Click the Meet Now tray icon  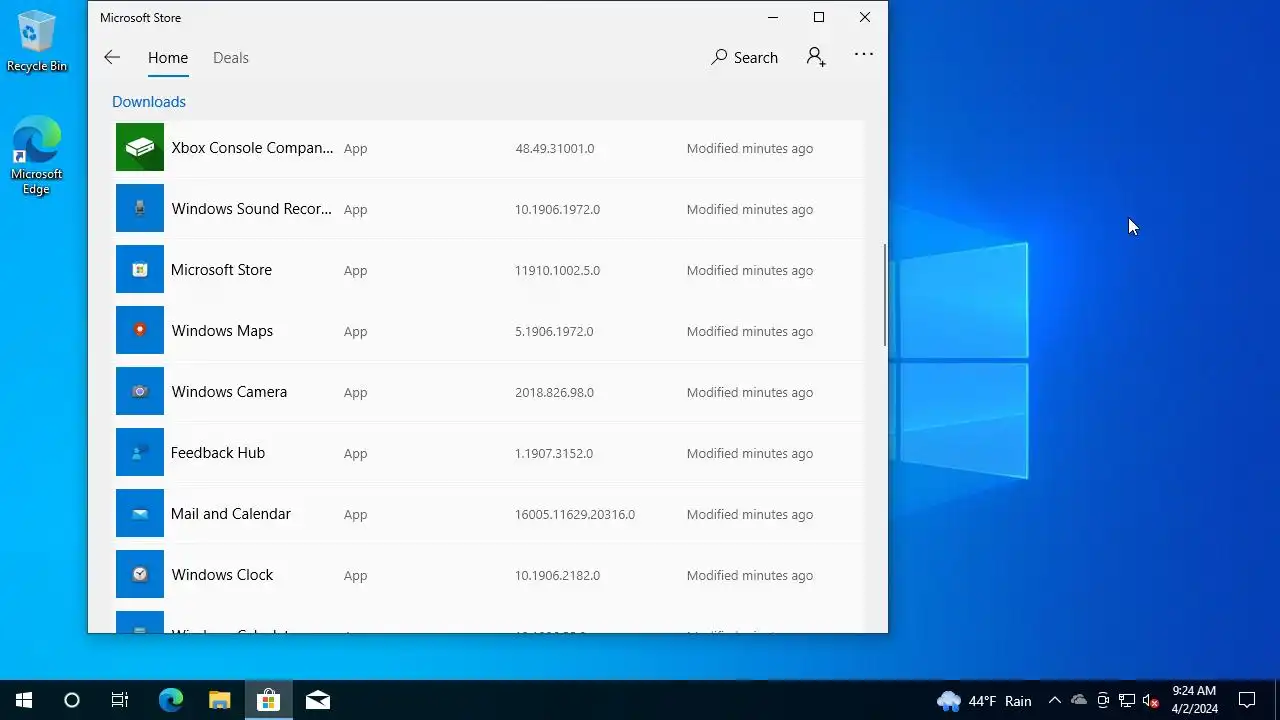coord(1103,700)
